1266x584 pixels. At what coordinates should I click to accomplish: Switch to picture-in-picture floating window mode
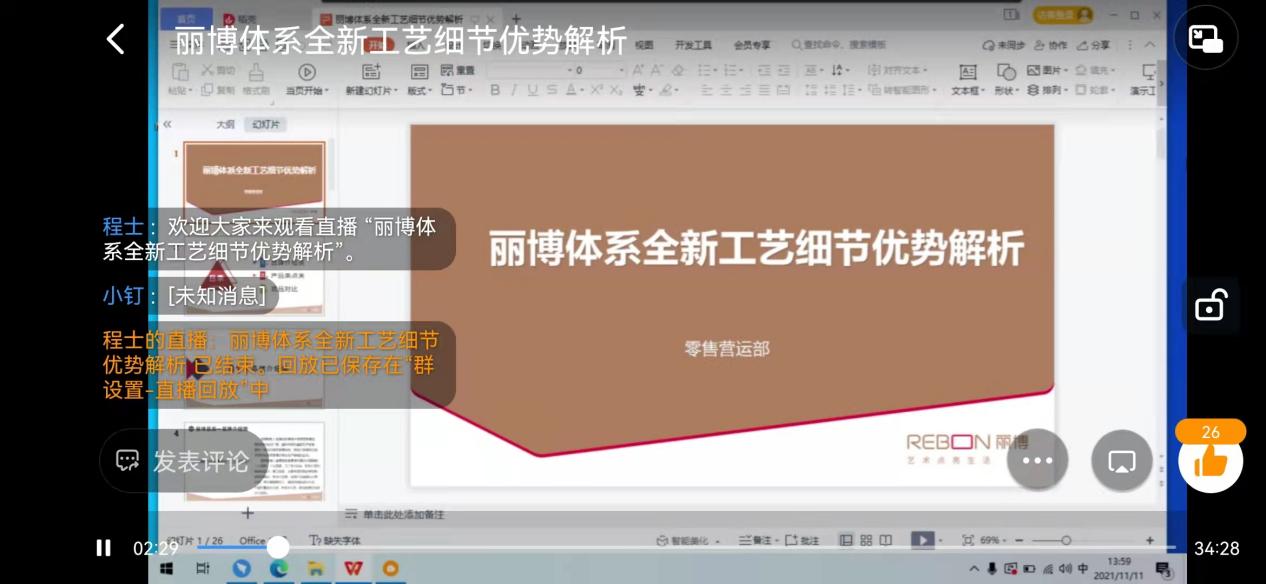(1206, 37)
